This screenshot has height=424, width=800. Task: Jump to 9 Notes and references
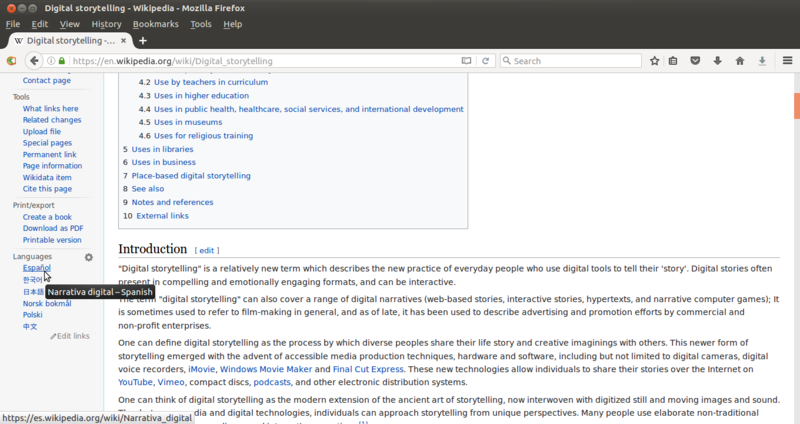(x=168, y=202)
